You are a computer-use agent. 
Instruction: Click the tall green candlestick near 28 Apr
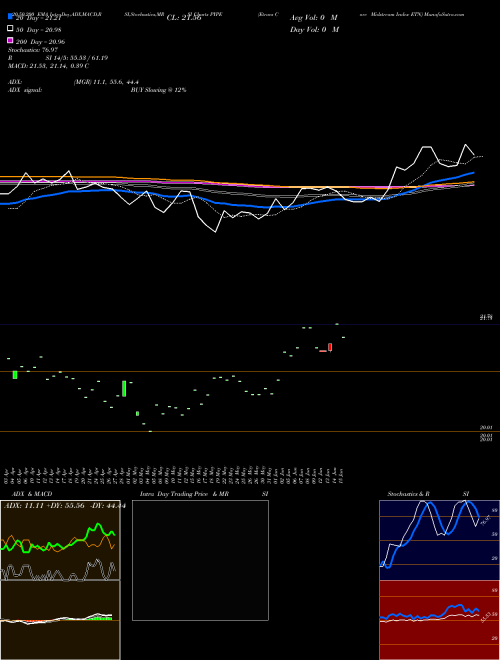click(x=124, y=389)
